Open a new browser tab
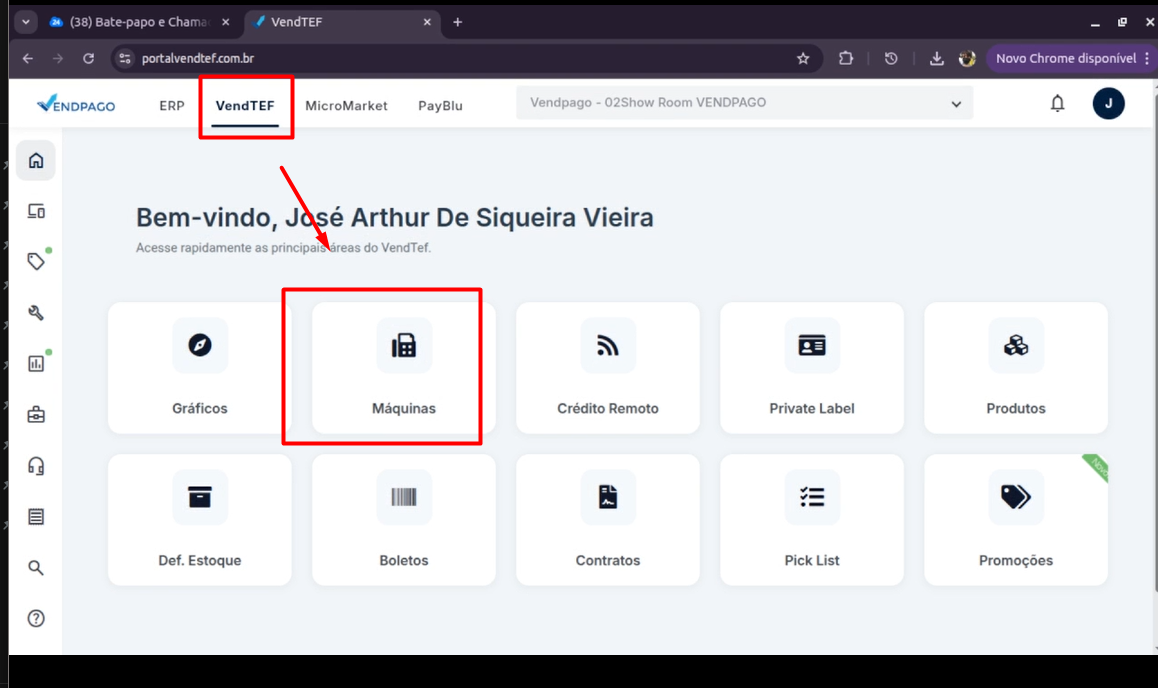Screen dimensions: 1158x688 pyautogui.click(x=457, y=22)
